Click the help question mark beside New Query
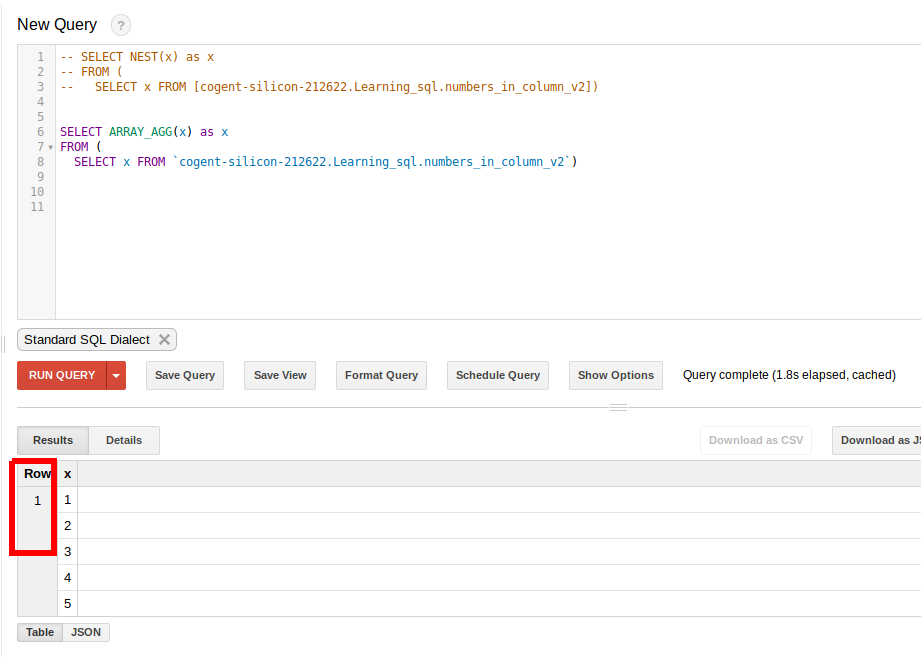Viewport: 921px width, 657px height. [120, 24]
